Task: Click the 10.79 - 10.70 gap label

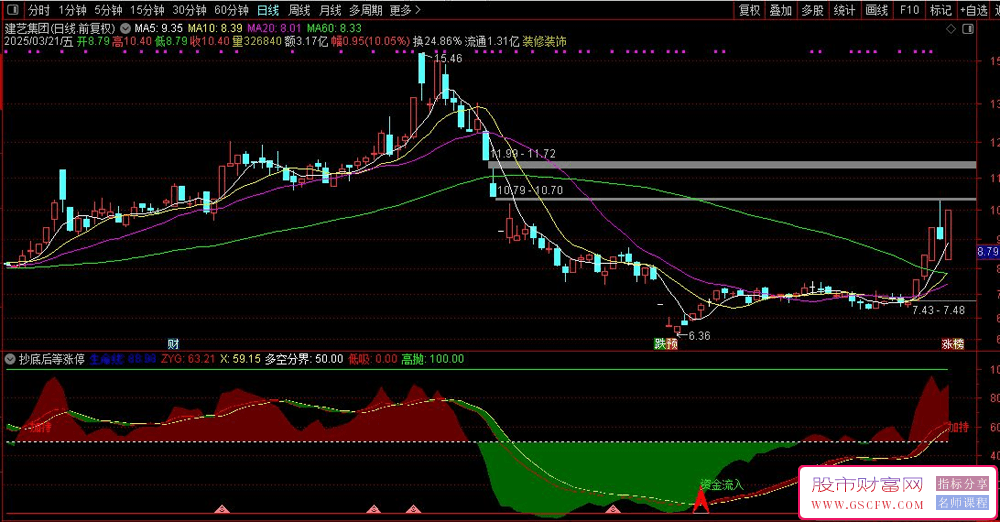Action: pyautogui.click(x=530, y=190)
